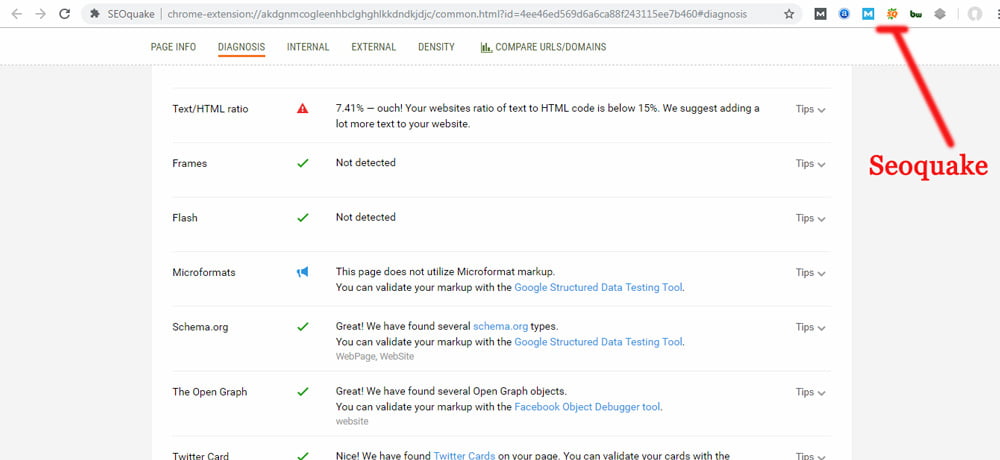Click the green checkmark in Flash row
1000x460 pixels.
302,218
